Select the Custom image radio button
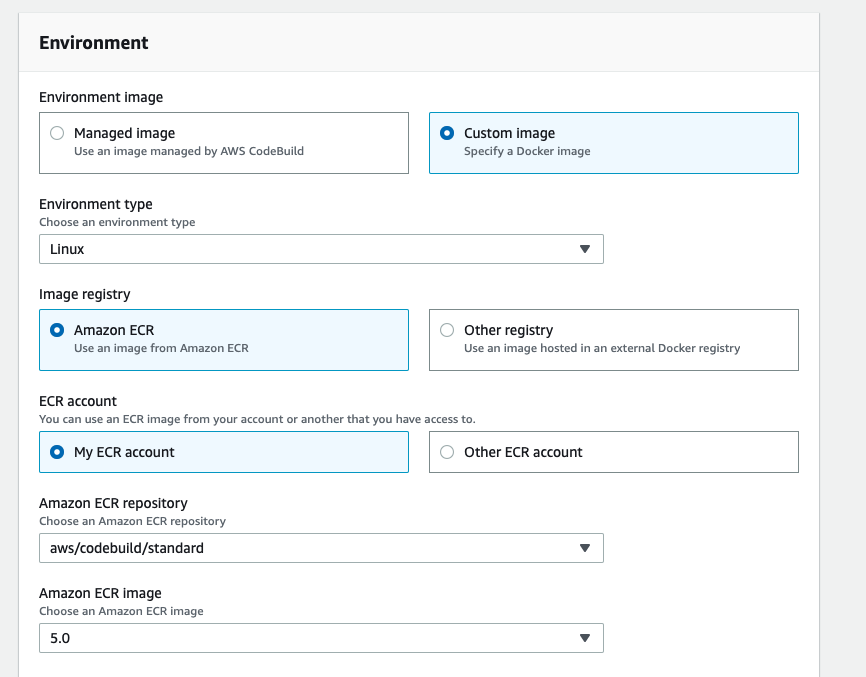Image resolution: width=866 pixels, height=677 pixels. click(x=446, y=133)
